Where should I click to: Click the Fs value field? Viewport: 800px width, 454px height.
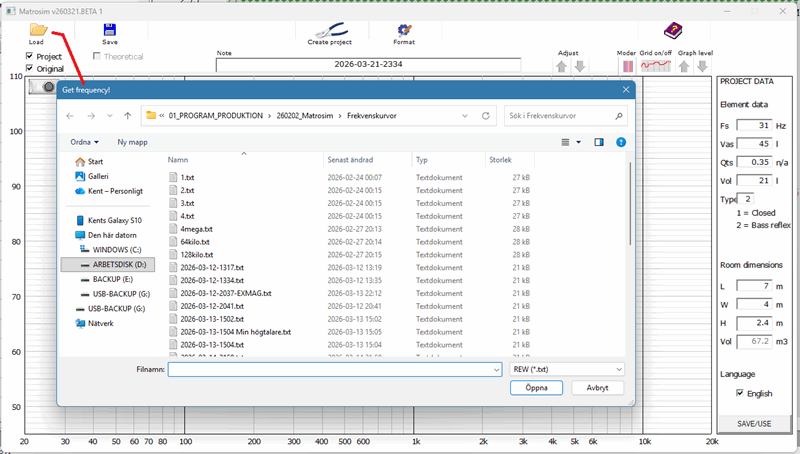pos(754,125)
